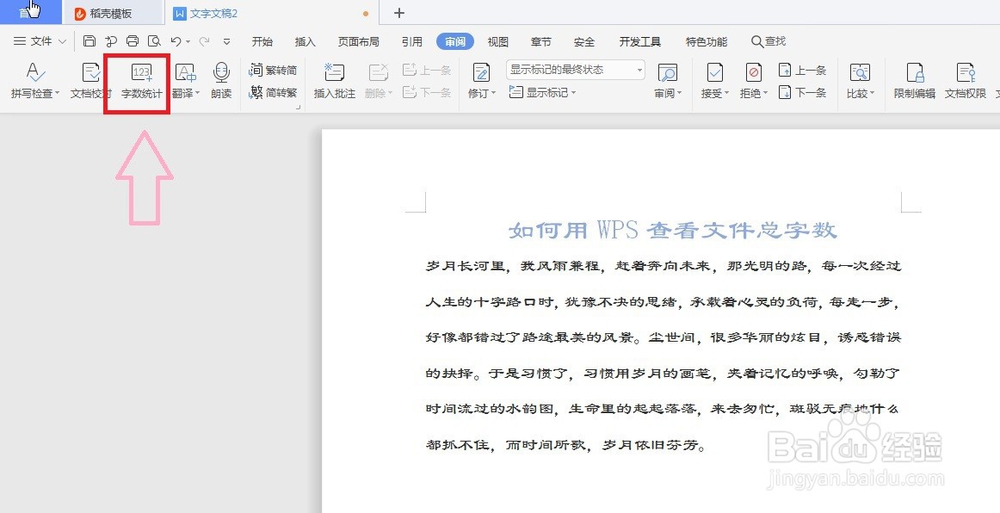Viewport: 1000px width, 513px height.
Task: Click the 稻壳模板 tab icon
Action: pos(80,13)
